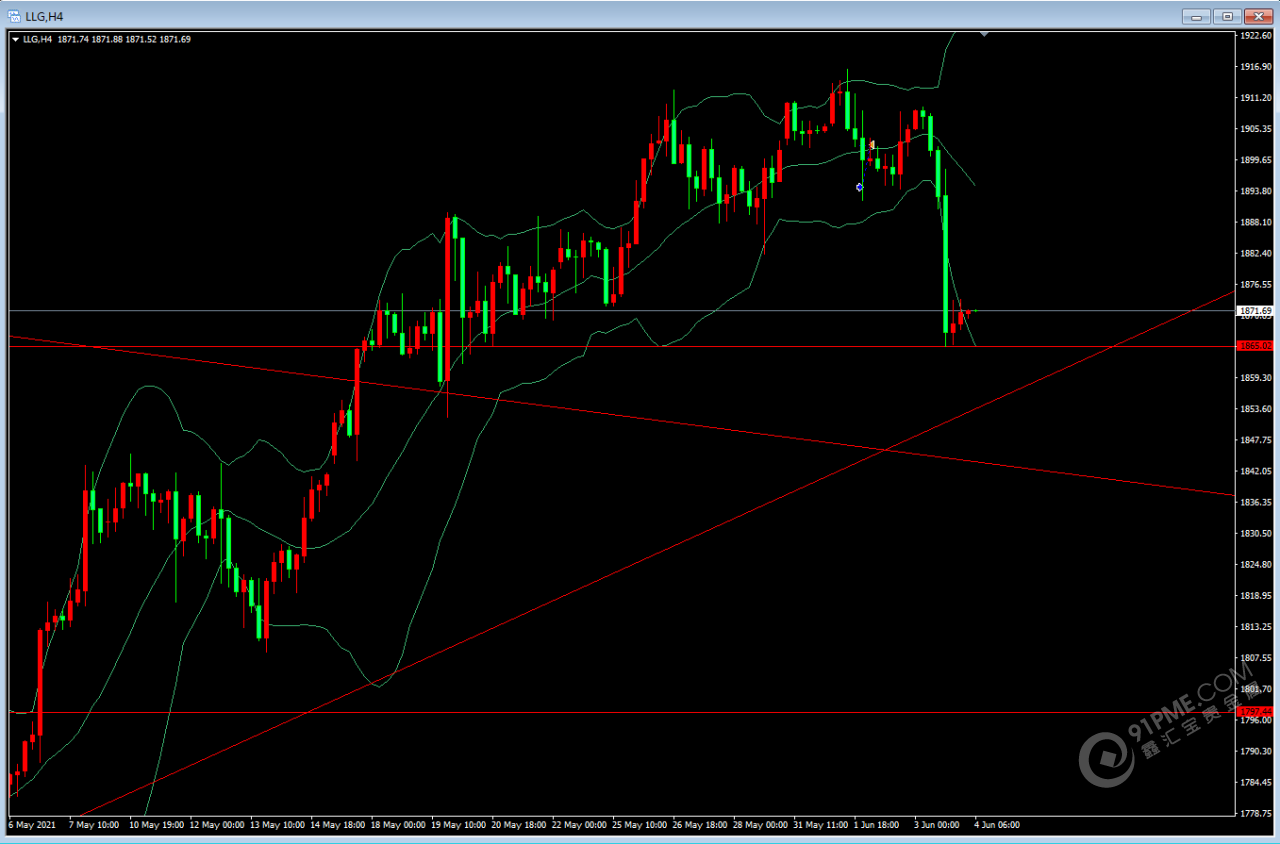
Task: Click the 1 Jun 18:00 time label
Action: [x=877, y=825]
